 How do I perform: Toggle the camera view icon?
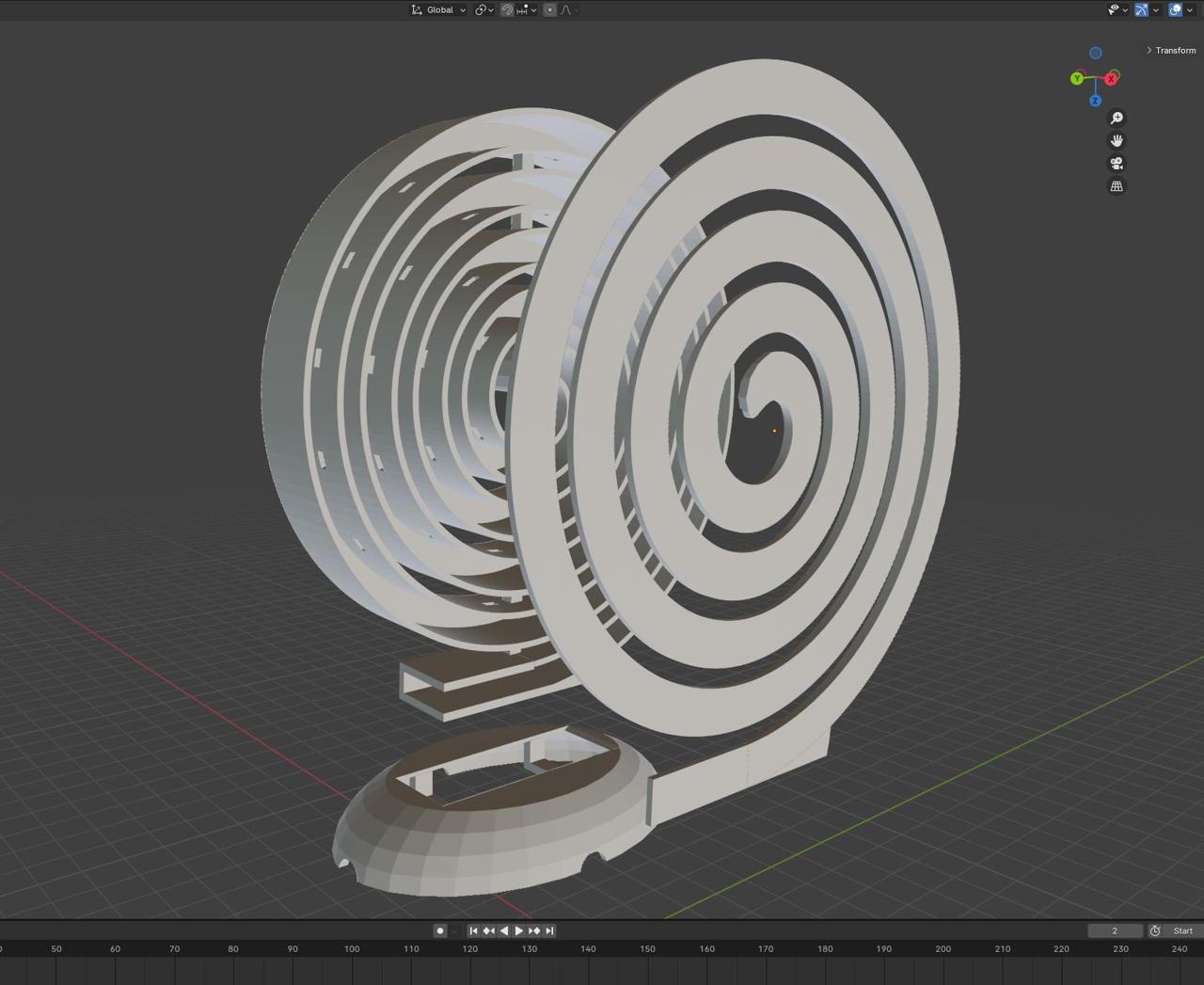click(1117, 164)
